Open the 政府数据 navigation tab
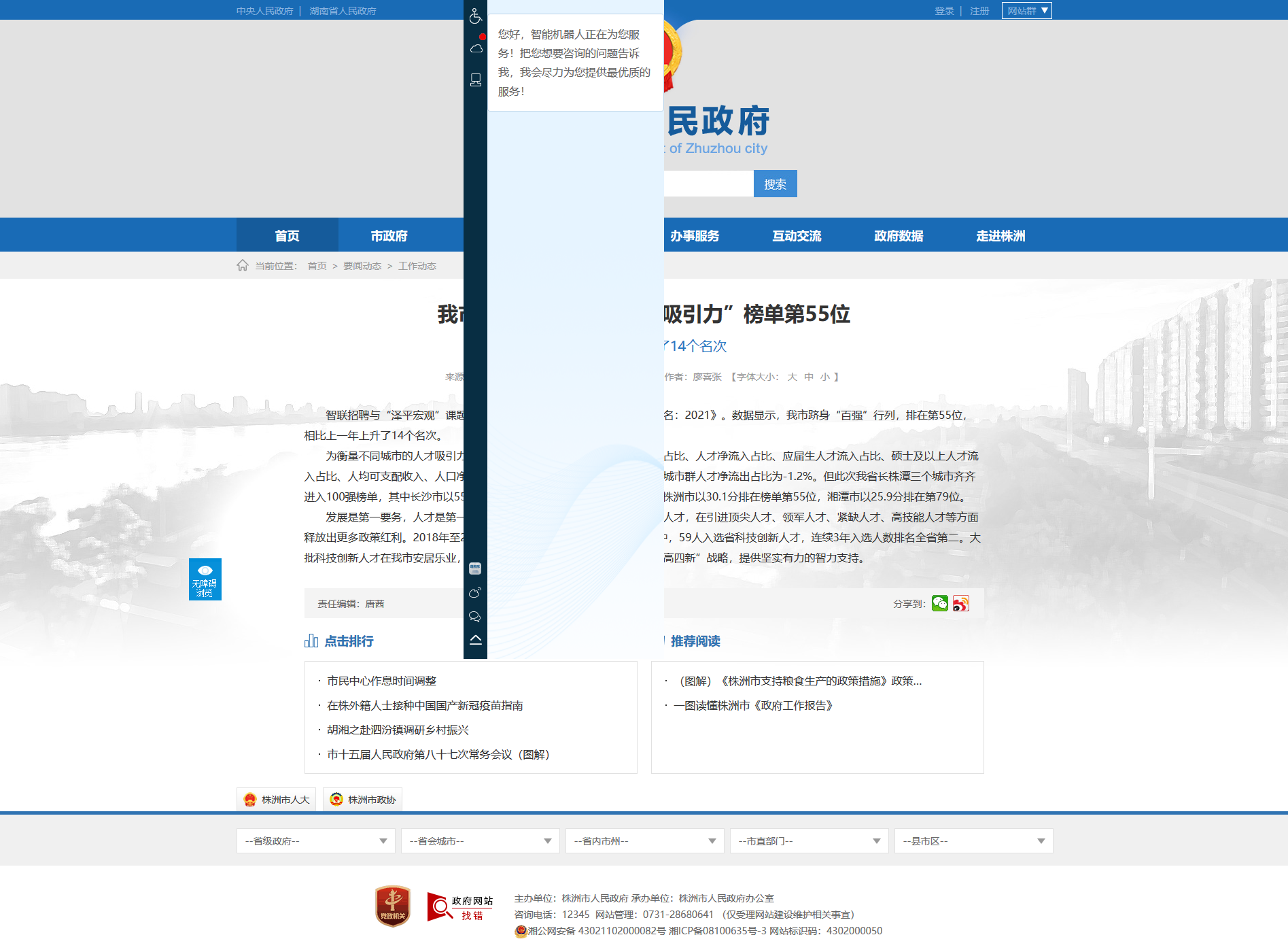Viewport: 1288px width, 952px height. pos(899,236)
